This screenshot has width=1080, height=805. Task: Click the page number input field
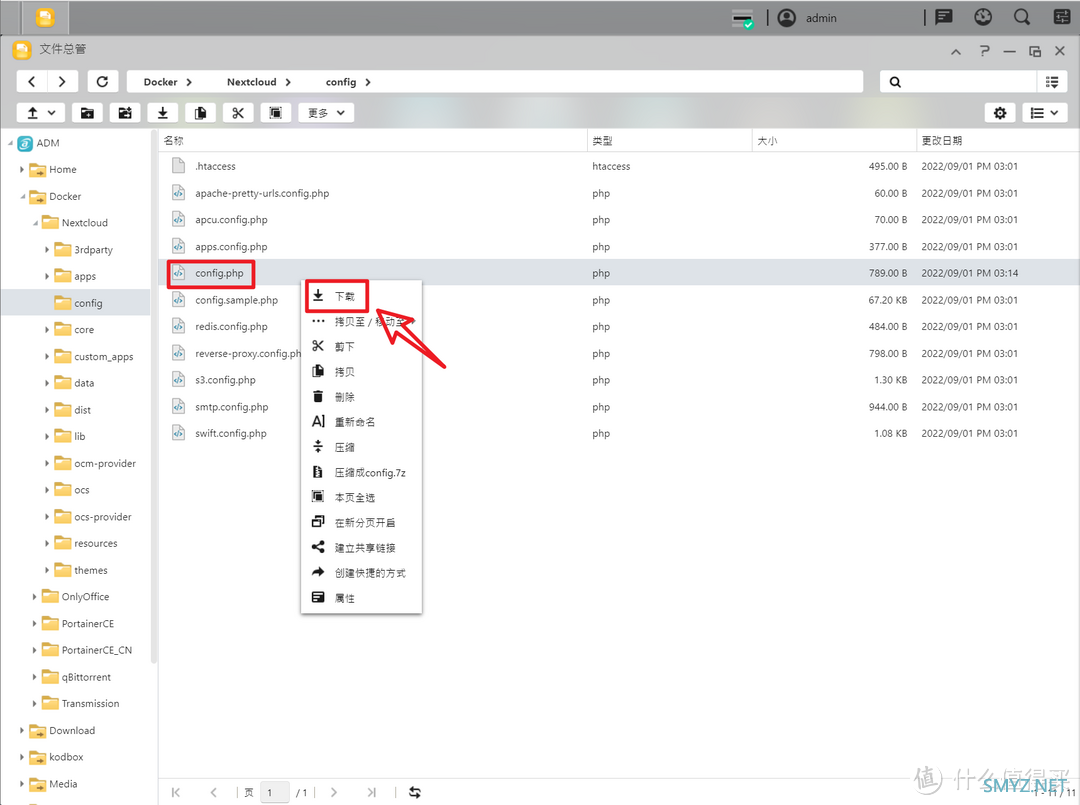pyautogui.click(x=275, y=793)
